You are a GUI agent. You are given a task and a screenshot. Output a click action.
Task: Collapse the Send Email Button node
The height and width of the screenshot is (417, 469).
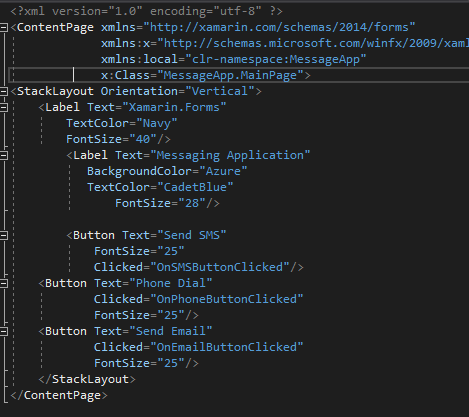pyautogui.click(x=4, y=331)
